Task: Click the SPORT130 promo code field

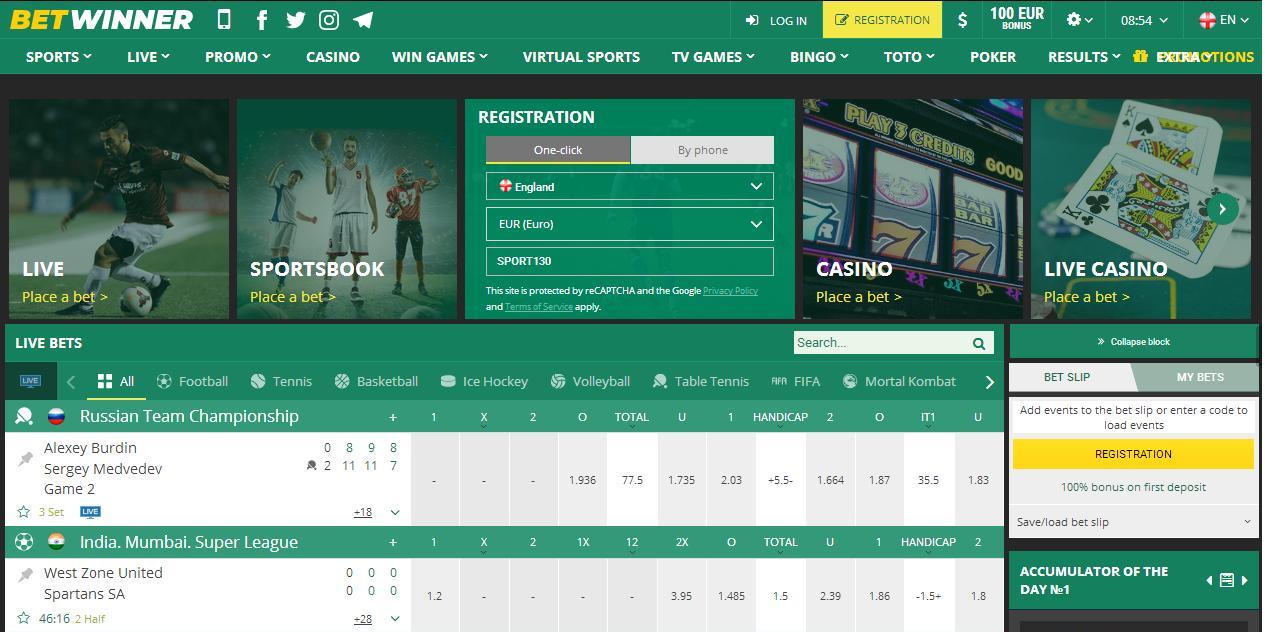Action: (x=630, y=261)
